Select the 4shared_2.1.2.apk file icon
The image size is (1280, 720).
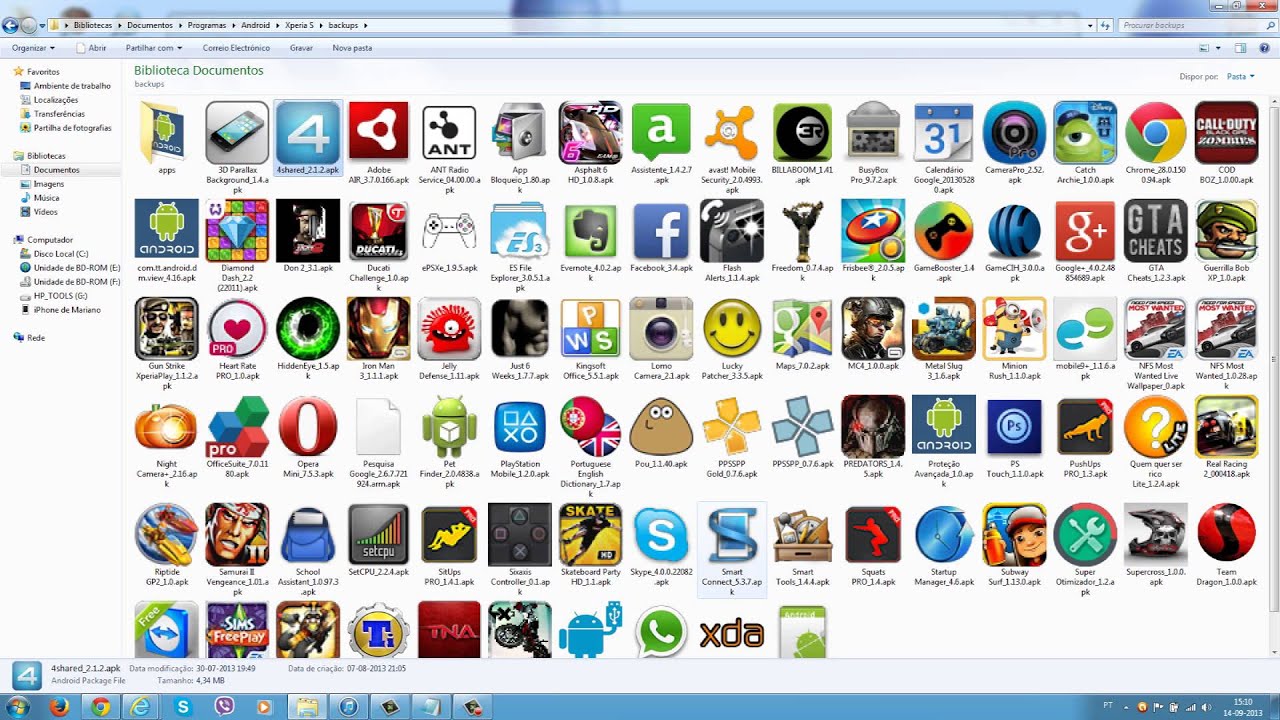pyautogui.click(x=309, y=132)
